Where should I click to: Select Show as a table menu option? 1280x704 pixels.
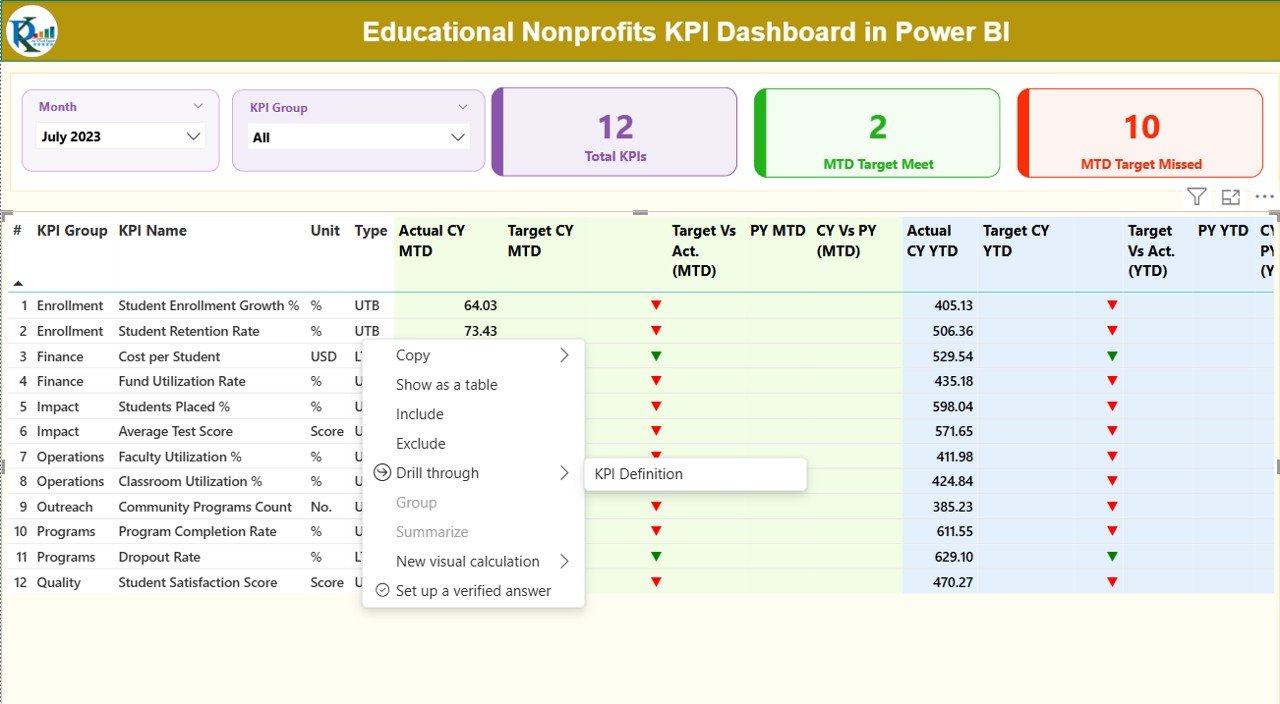point(446,384)
